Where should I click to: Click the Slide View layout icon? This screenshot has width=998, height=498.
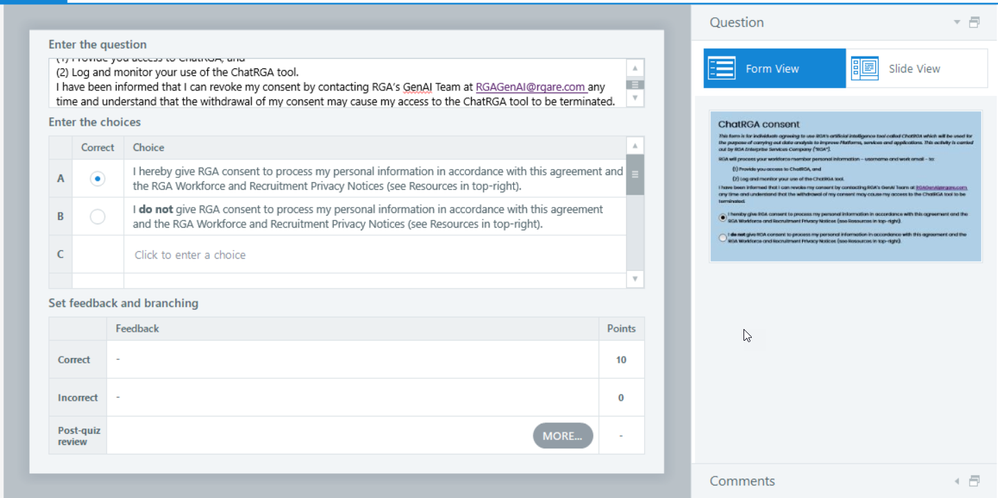(x=864, y=68)
